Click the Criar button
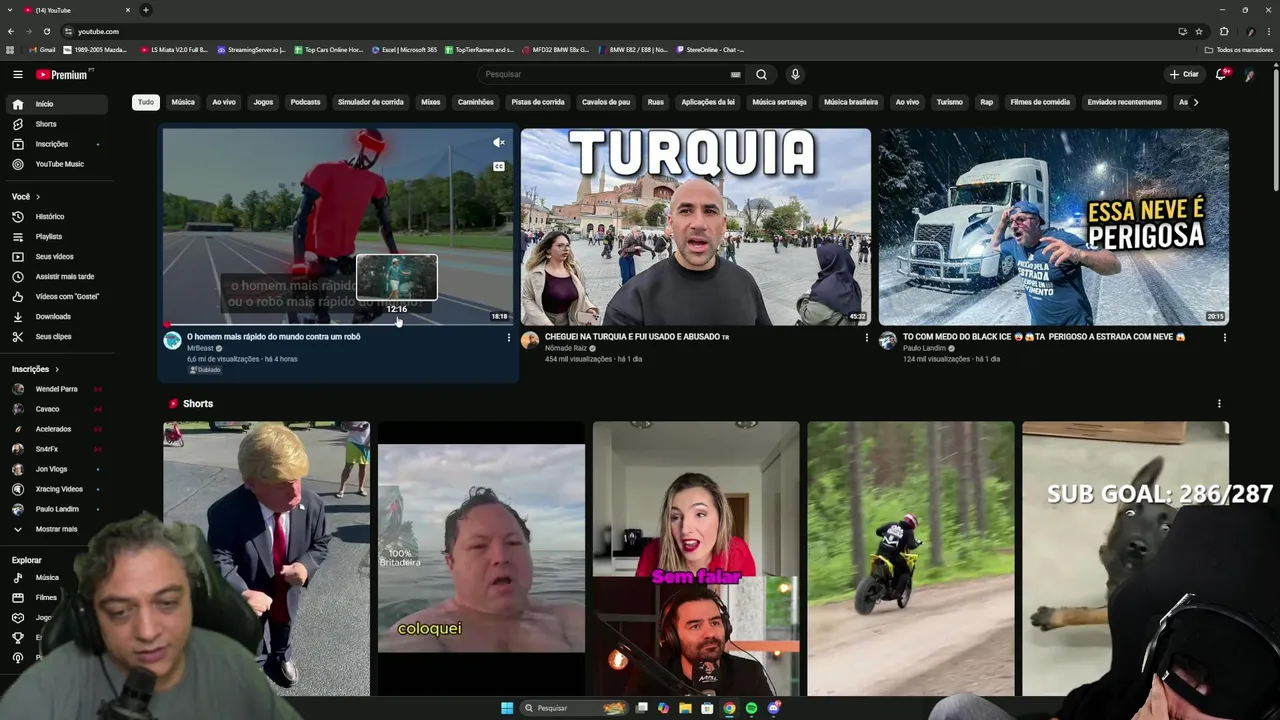 coord(1184,74)
